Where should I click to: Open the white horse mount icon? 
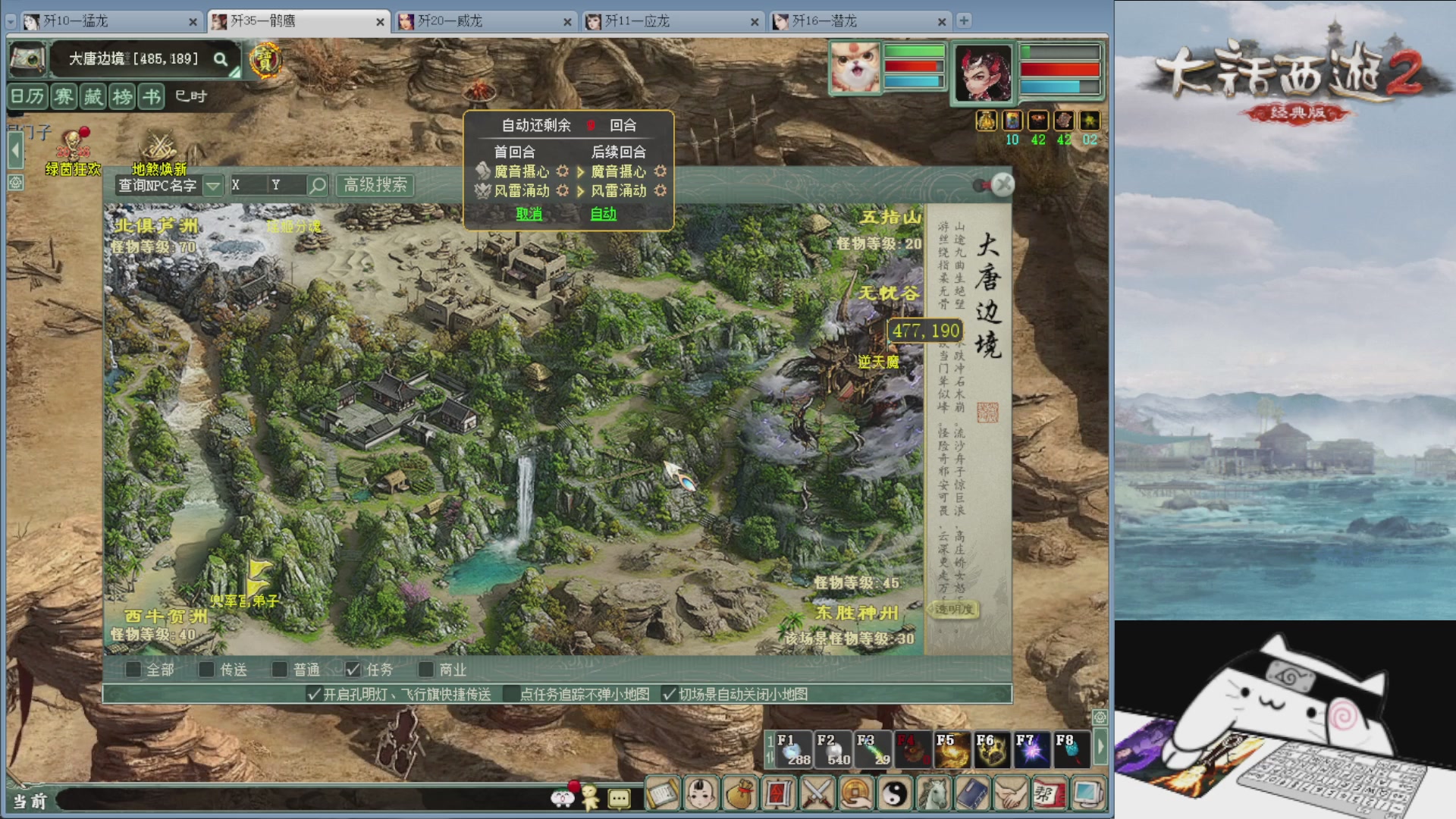coord(934,794)
